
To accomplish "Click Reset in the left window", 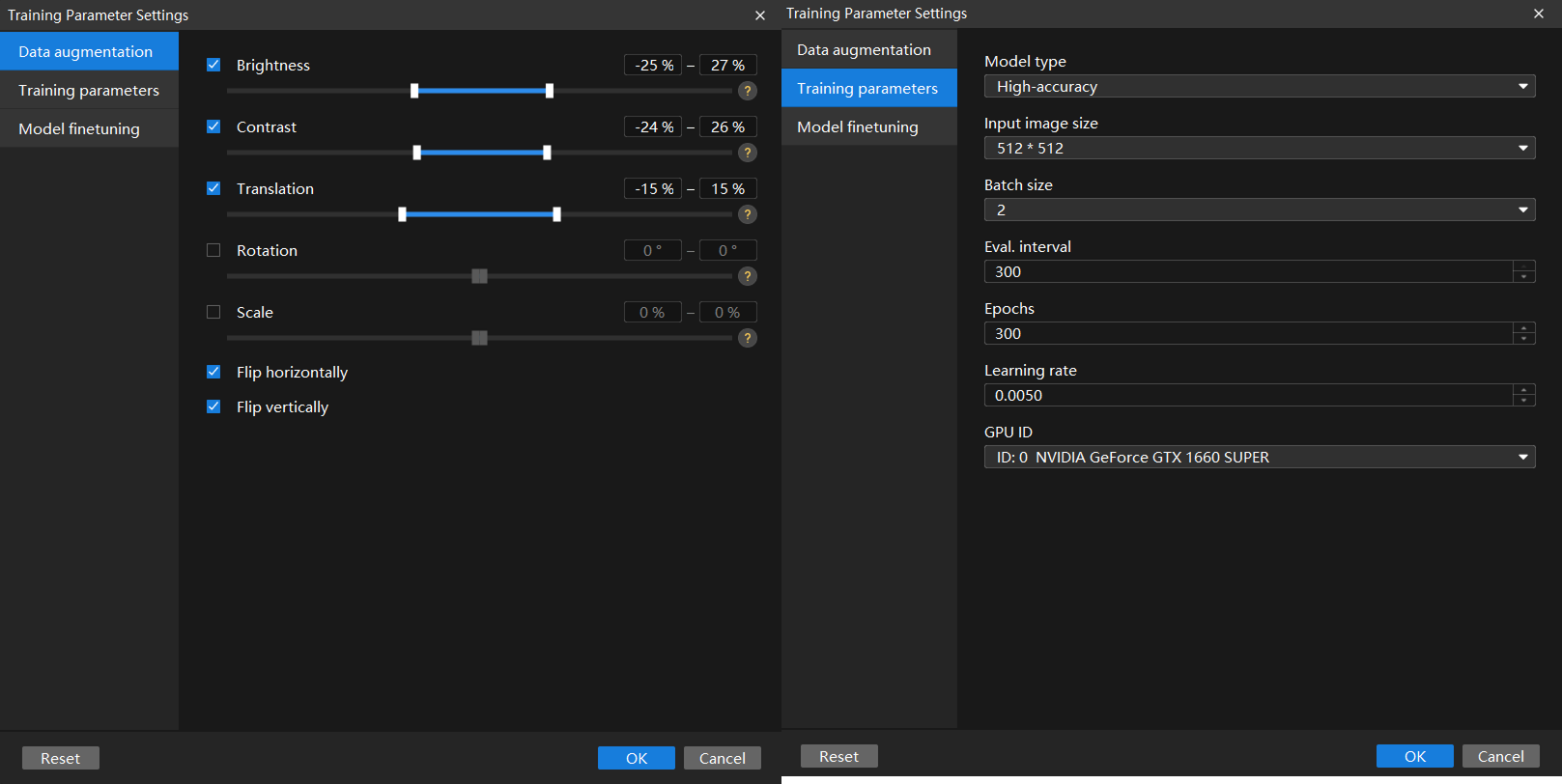I will (x=61, y=758).
